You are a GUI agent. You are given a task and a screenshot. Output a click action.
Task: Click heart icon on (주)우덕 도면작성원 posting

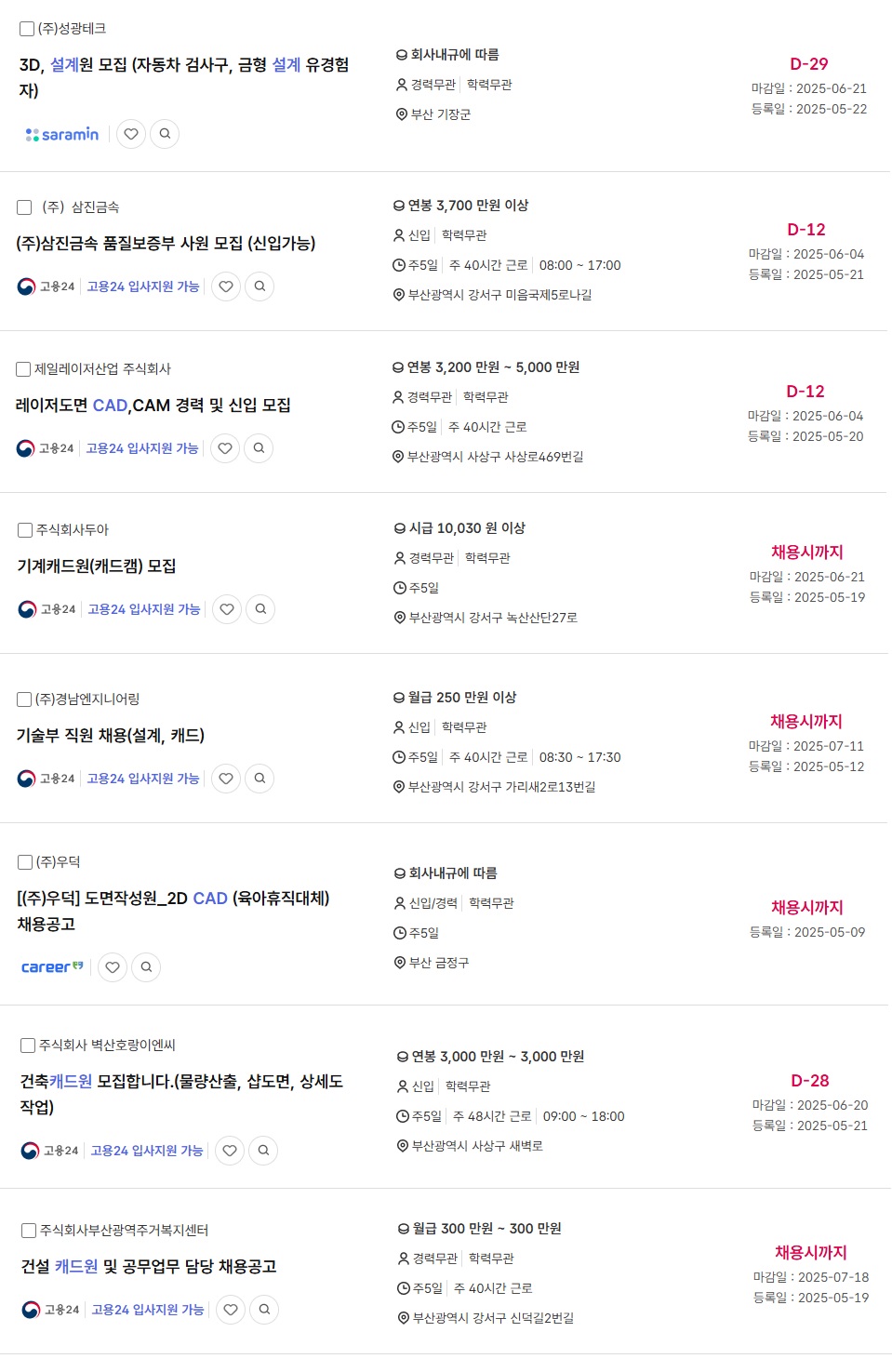113,967
